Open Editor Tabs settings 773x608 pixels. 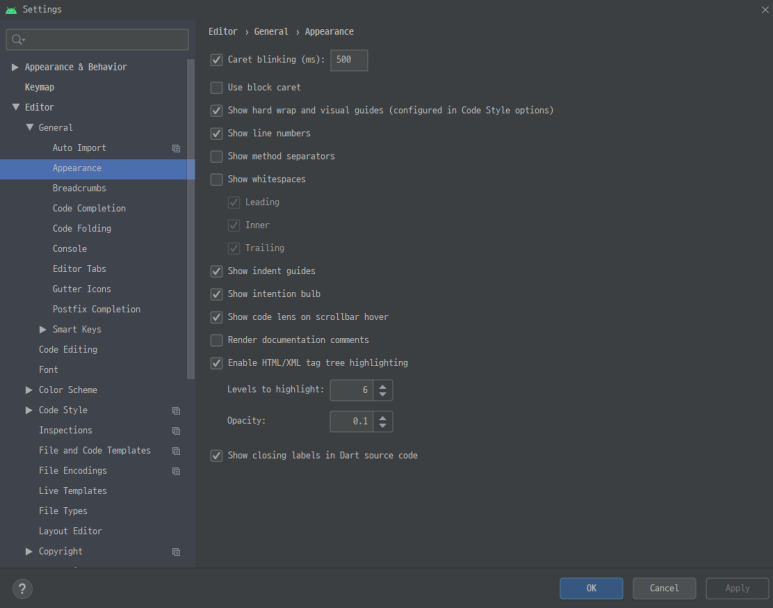tap(79, 269)
